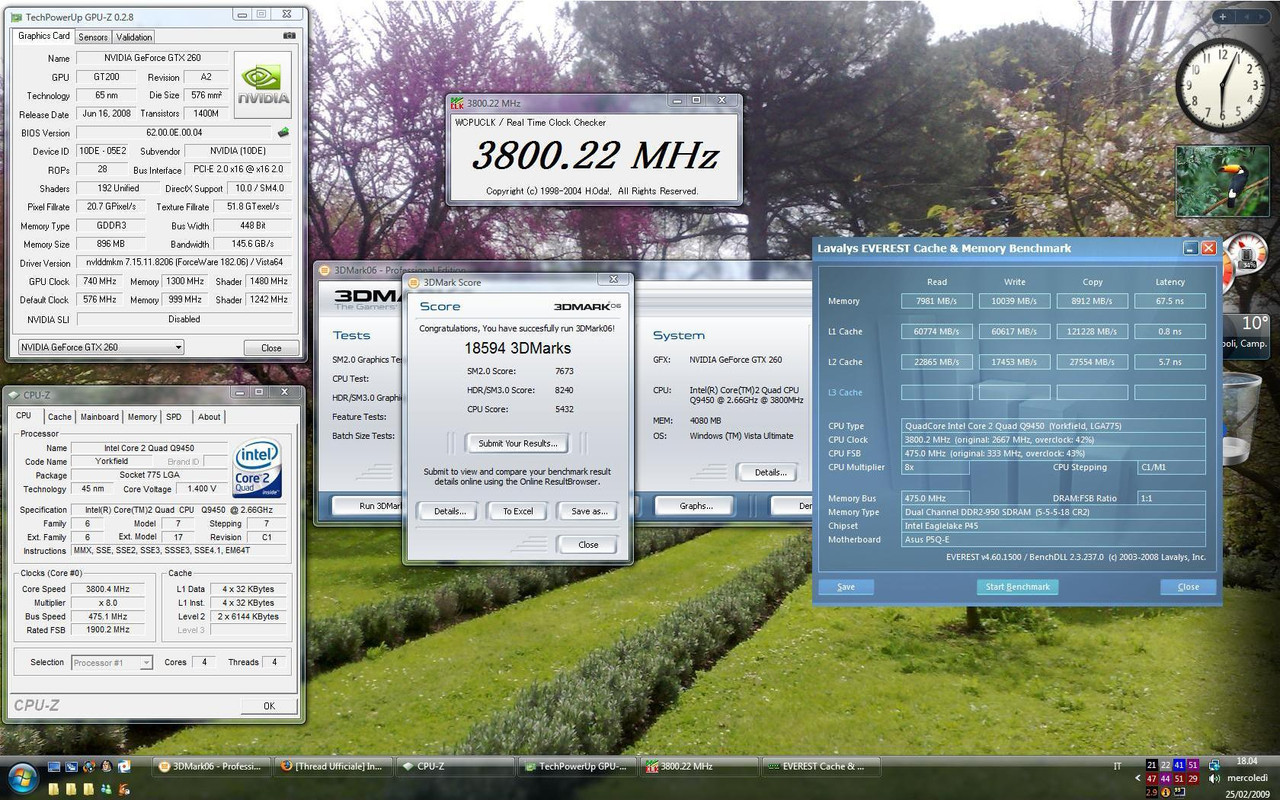The width and height of the screenshot is (1280, 800).
Task: Open the Mainboard tab in CPU-Z
Action: tap(99, 417)
